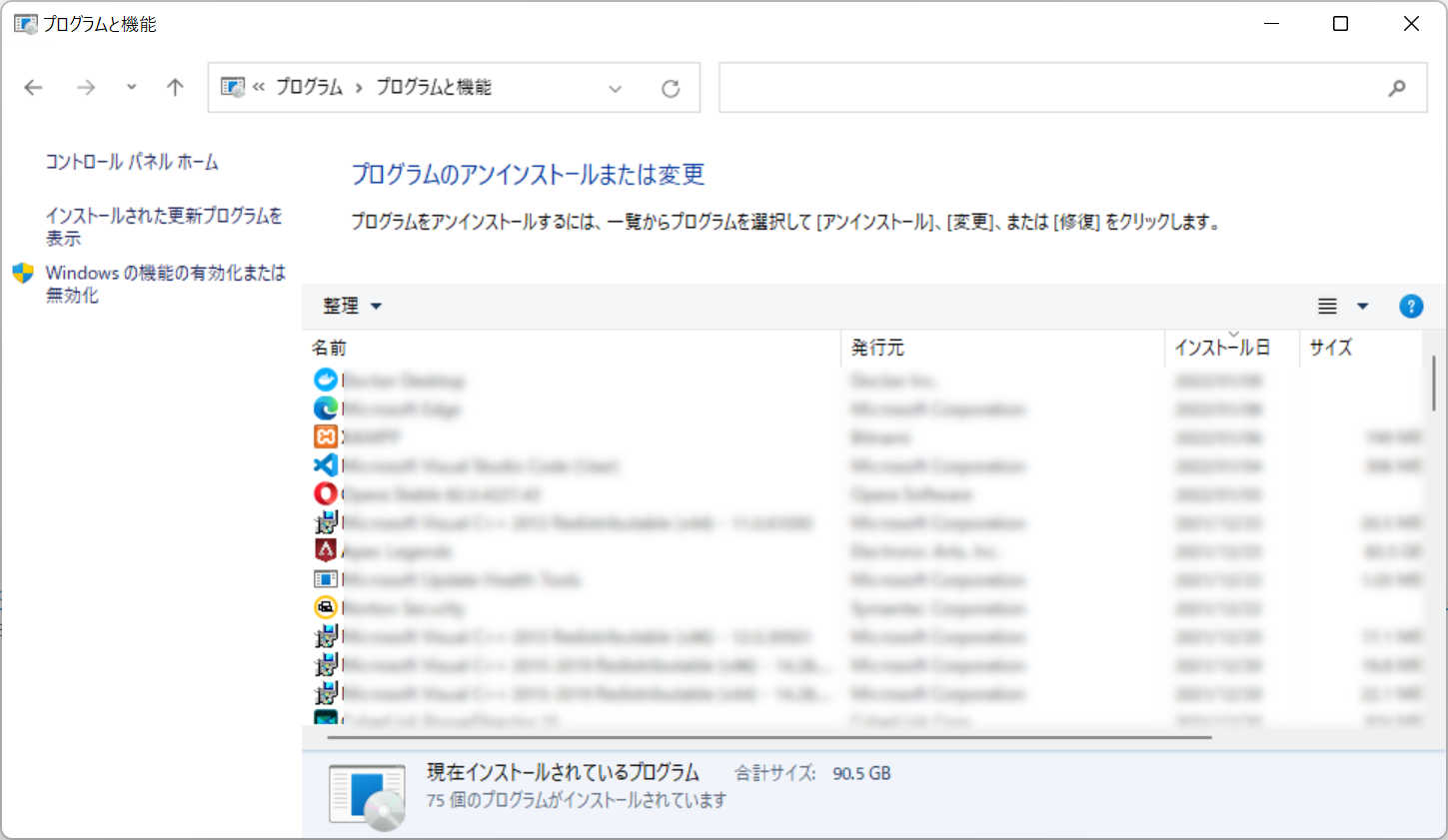The width and height of the screenshot is (1448, 840).
Task: Choose the red Opera browser icon
Action: [326, 493]
